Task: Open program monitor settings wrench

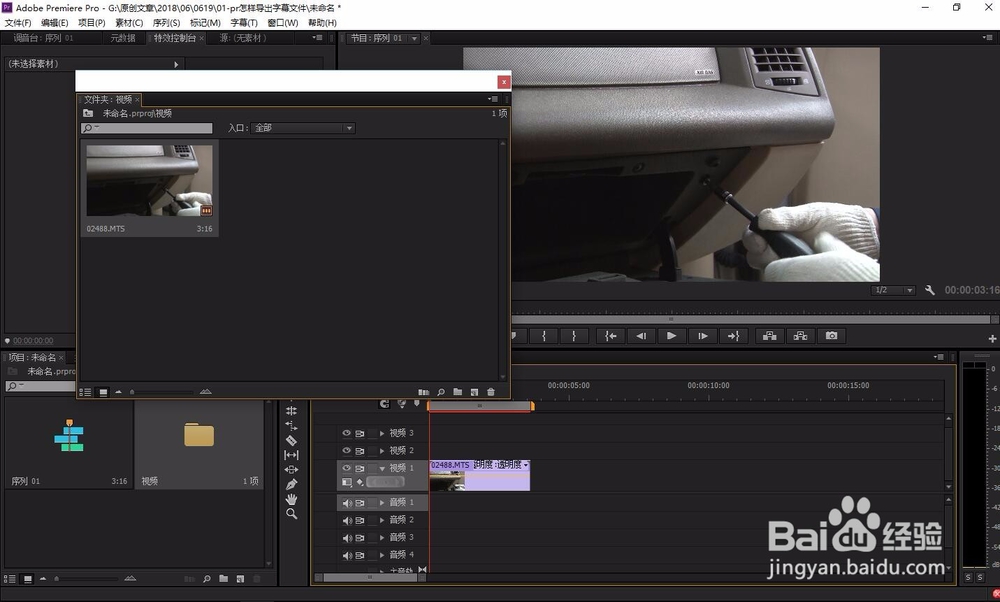Action: coord(930,290)
